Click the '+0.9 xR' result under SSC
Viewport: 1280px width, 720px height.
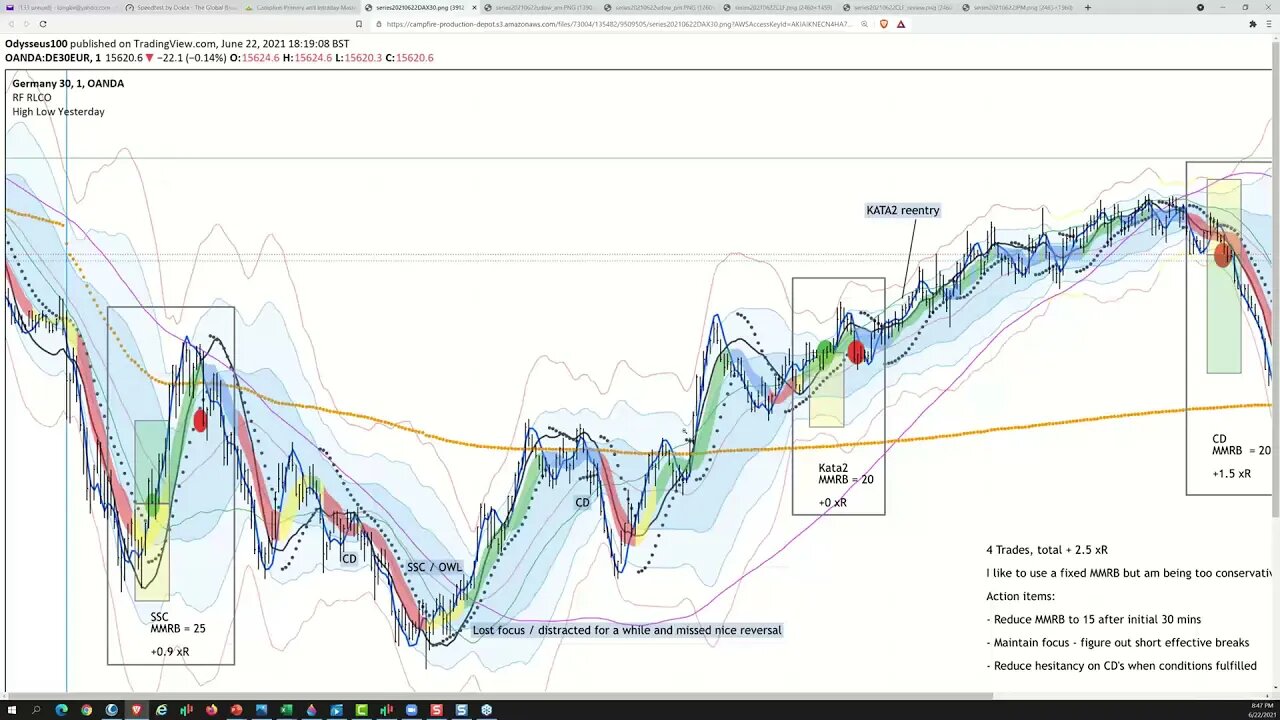(x=169, y=652)
